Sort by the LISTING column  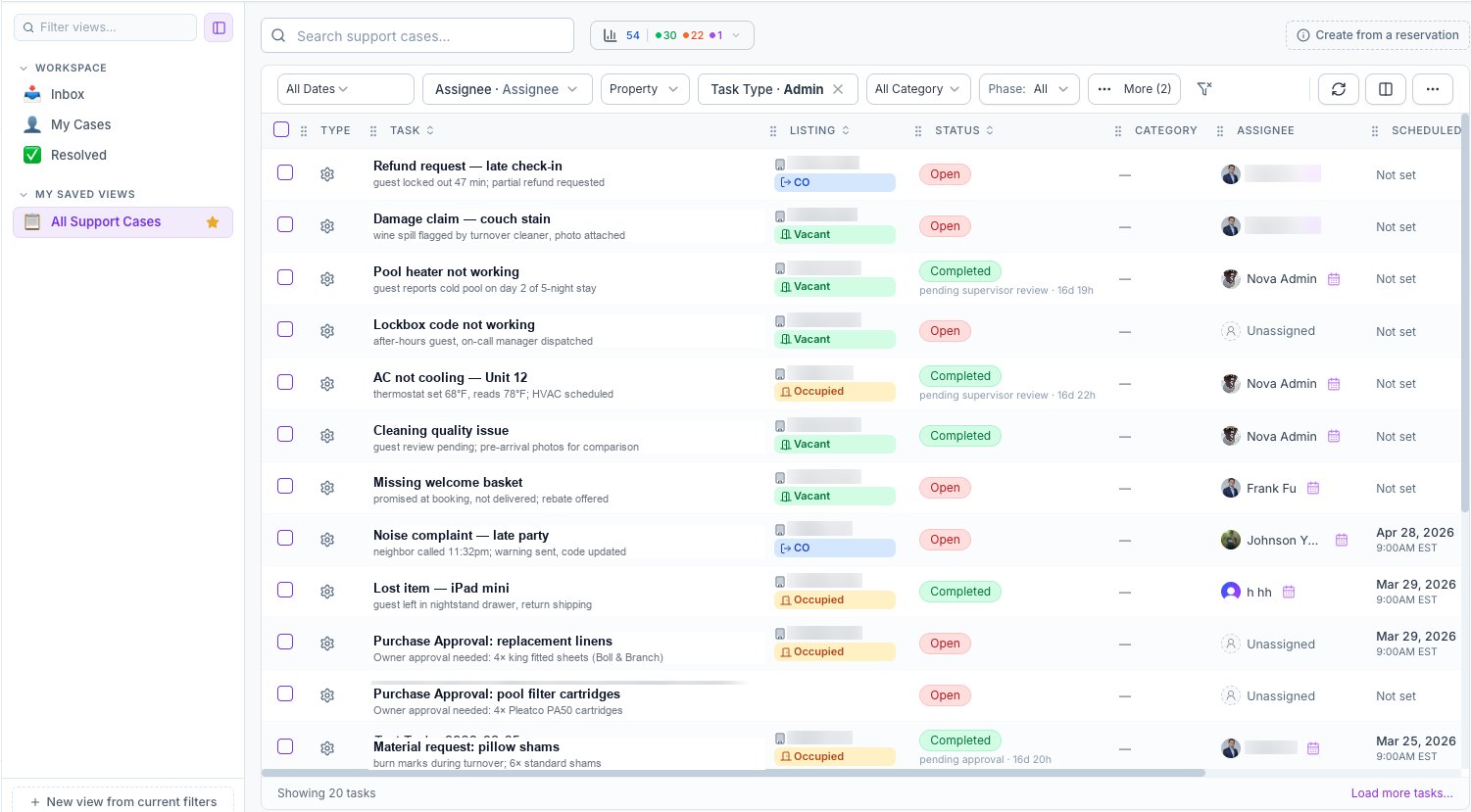(819, 130)
